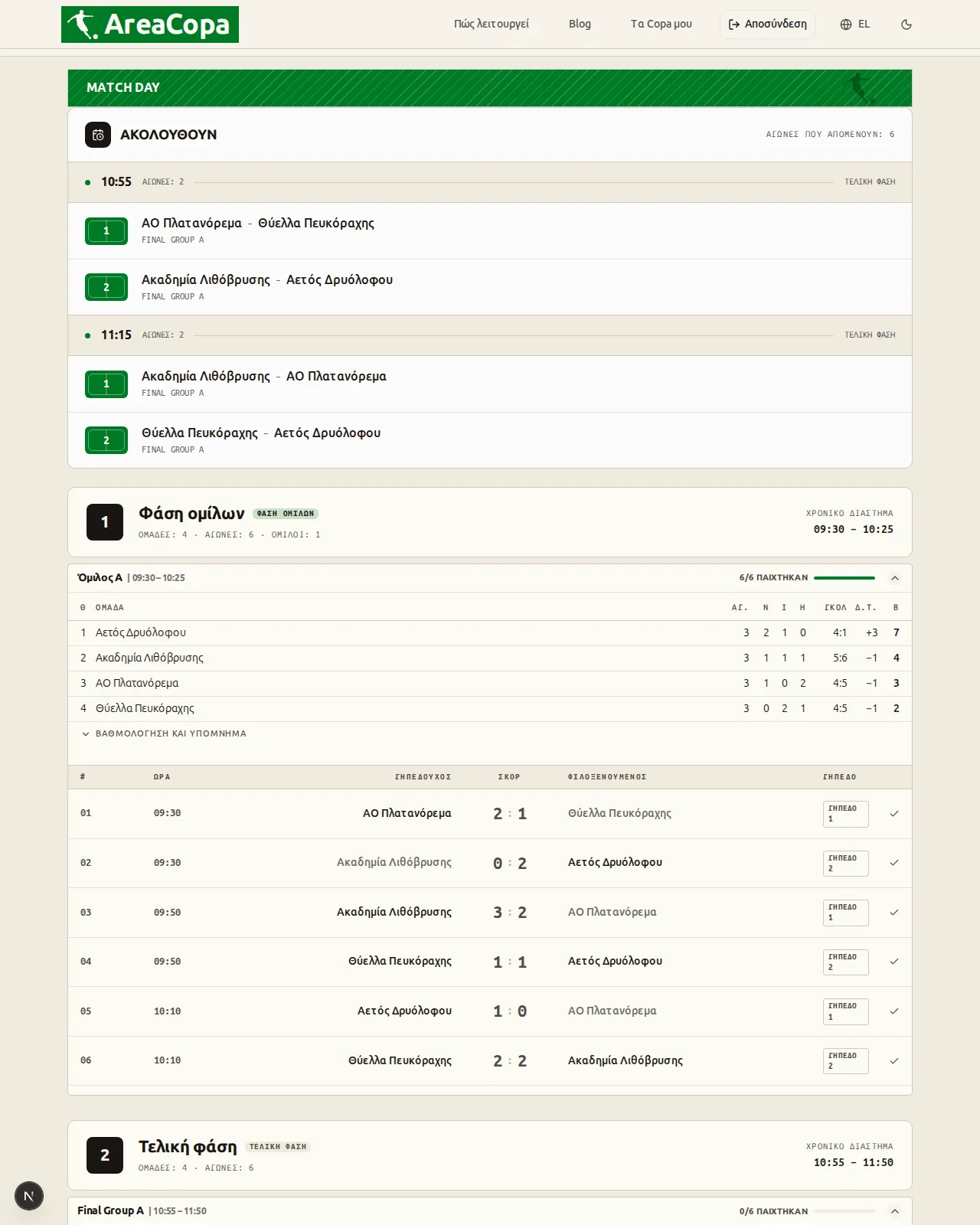Collapse the Όμιλος A group section
Image resolution: width=980 pixels, height=1225 pixels.
coord(895,578)
